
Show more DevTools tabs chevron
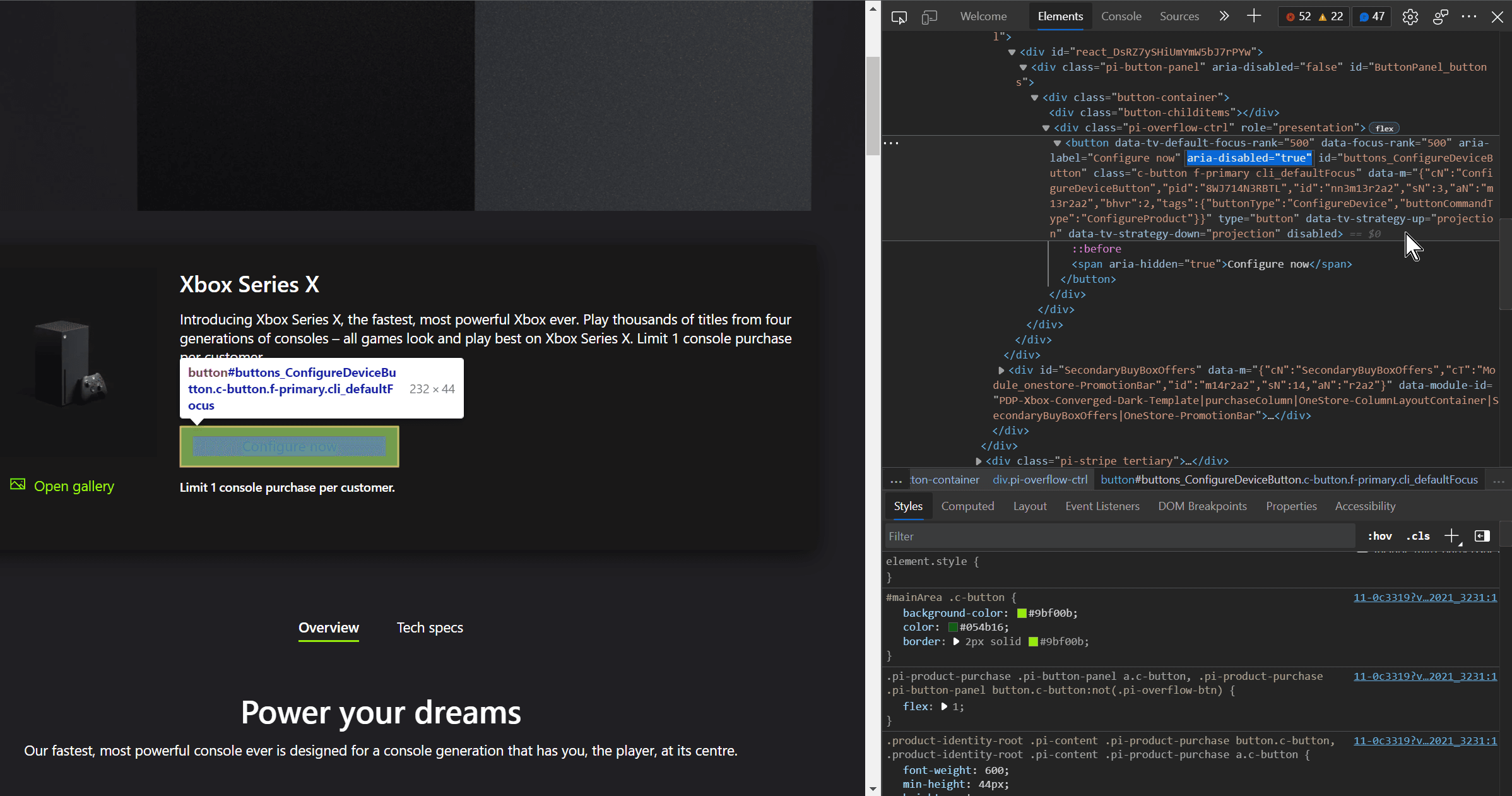point(1224,16)
